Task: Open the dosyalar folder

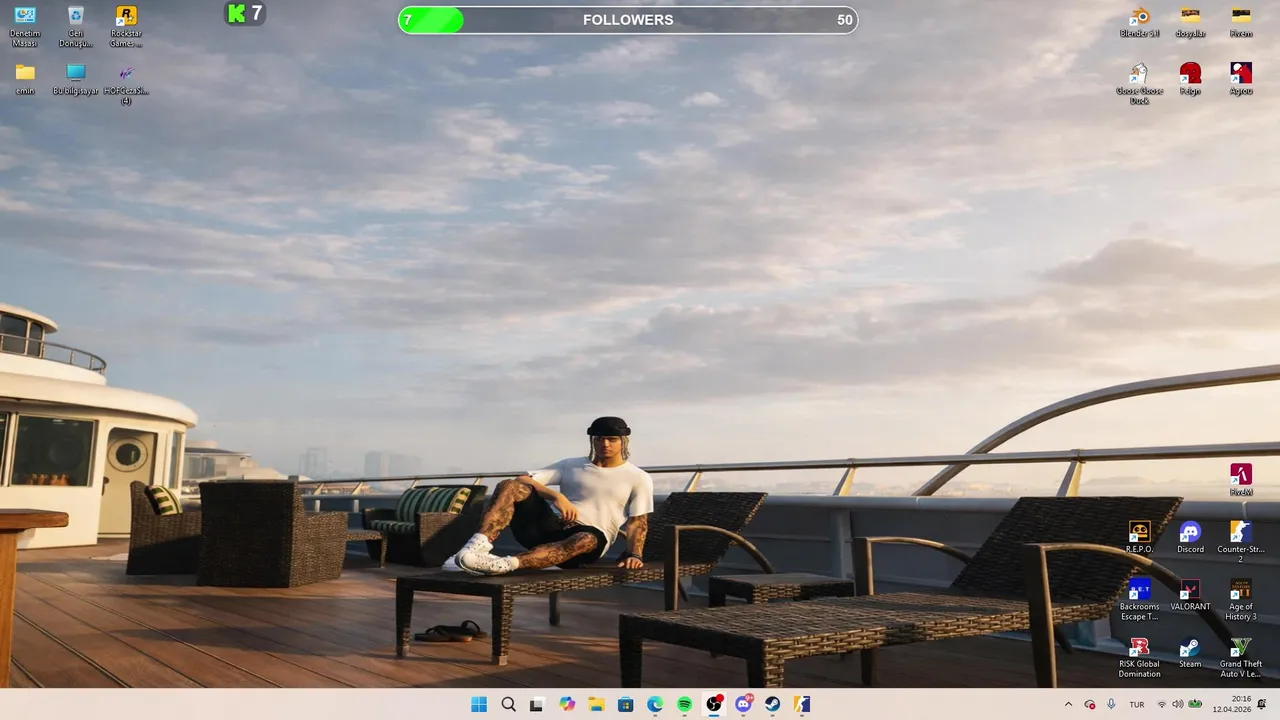Action: (x=1190, y=22)
